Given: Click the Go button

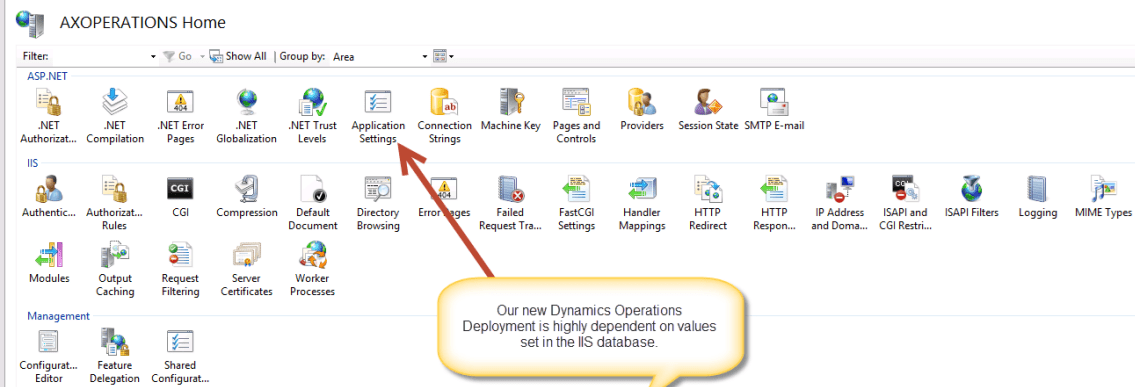Looking at the screenshot, I should (178, 56).
